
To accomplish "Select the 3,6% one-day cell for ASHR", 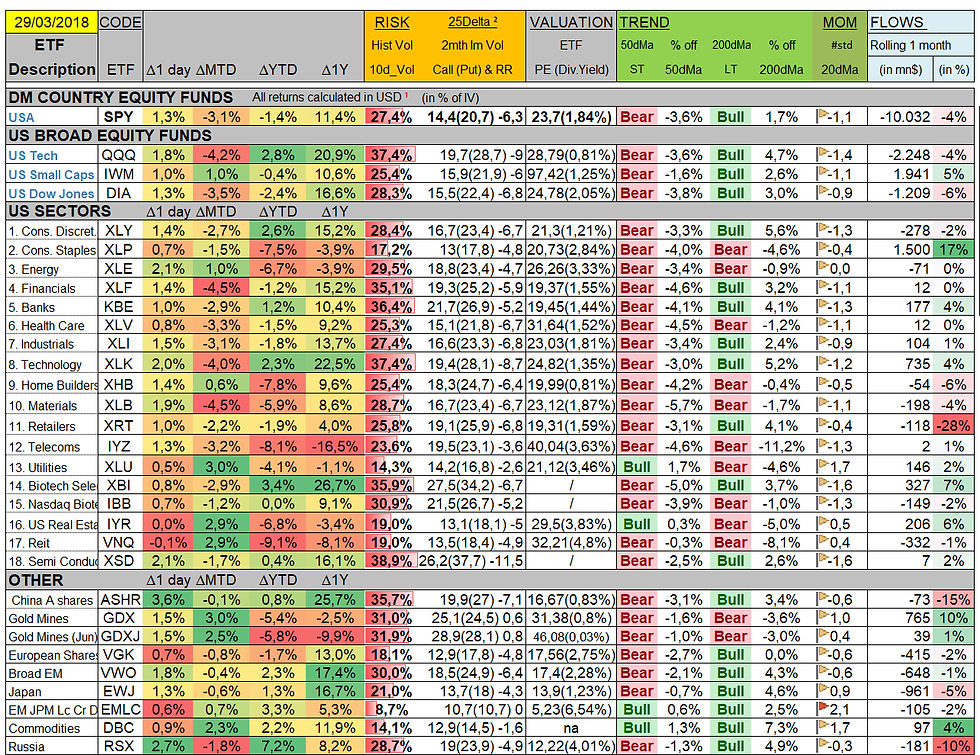I will 168,599.
